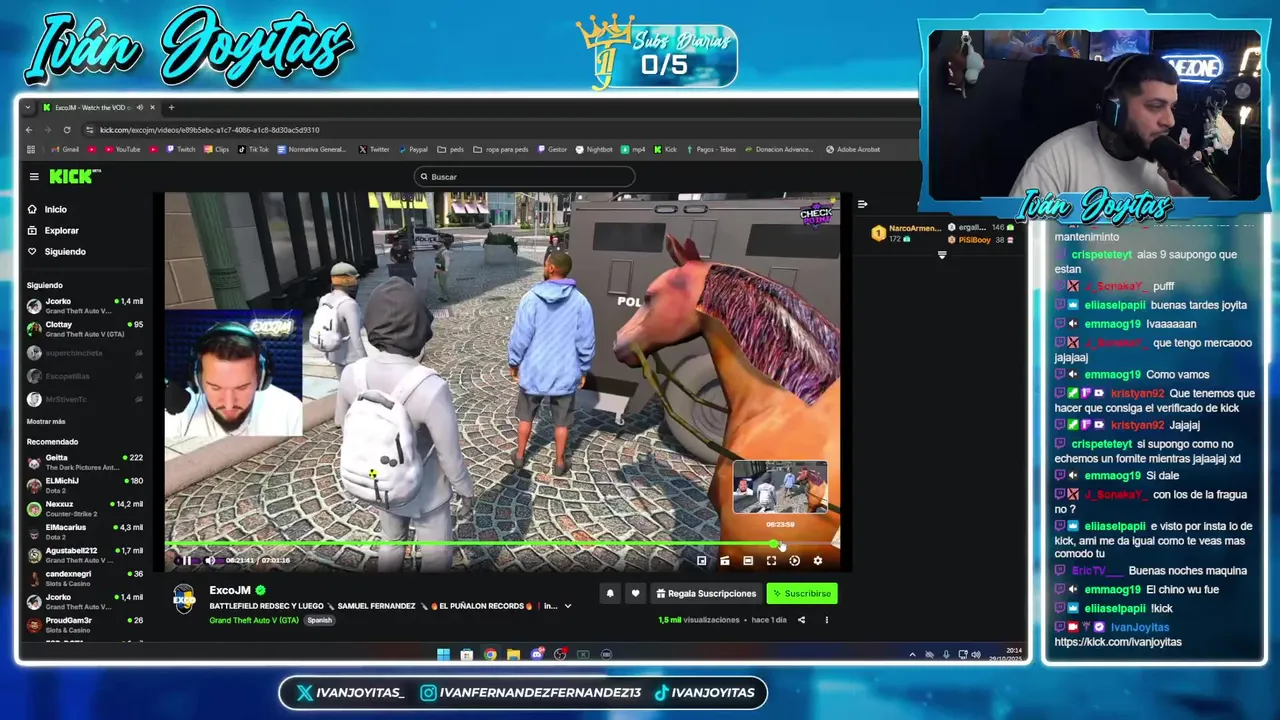Screen dimensions: 1280x720
Task: Click Regala Suscripciones button
Action: (706, 594)
